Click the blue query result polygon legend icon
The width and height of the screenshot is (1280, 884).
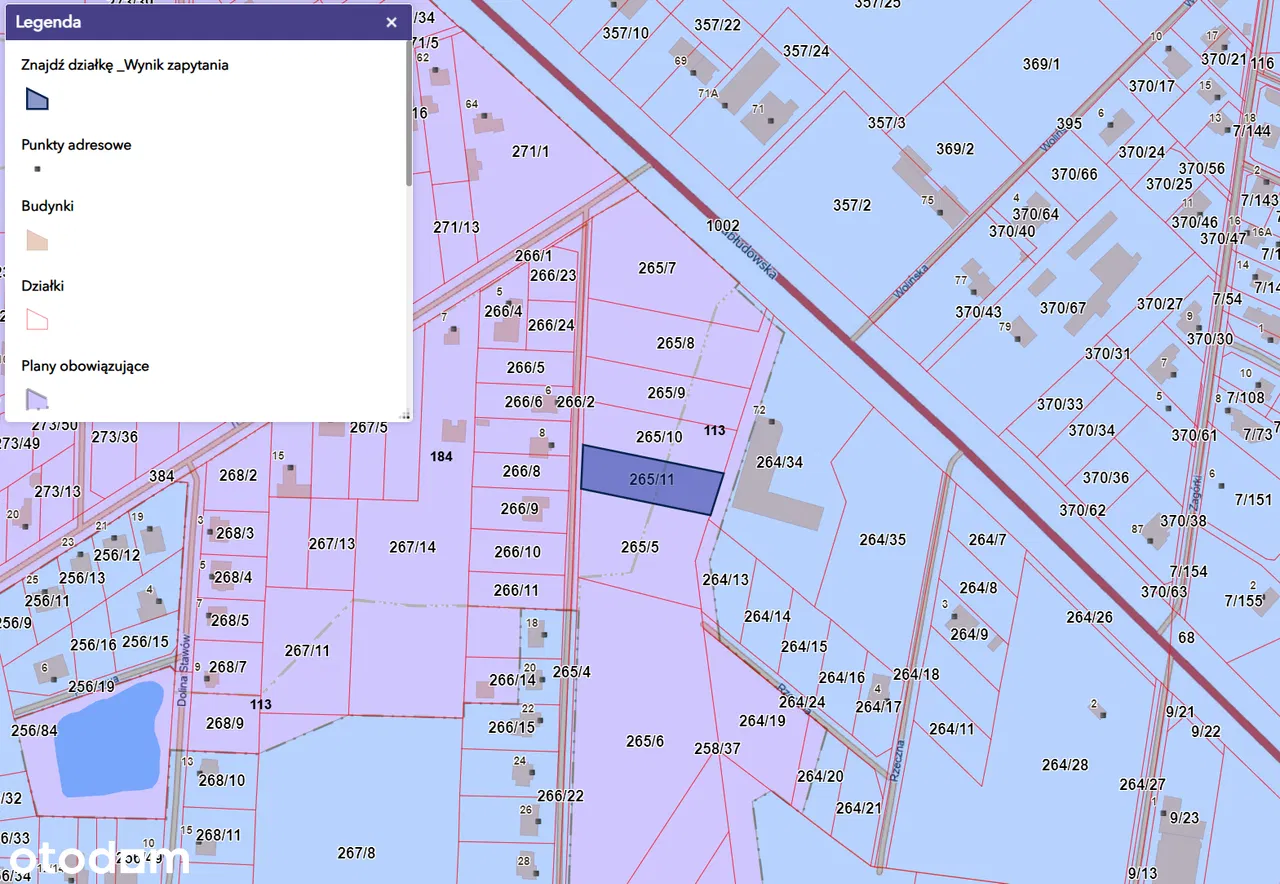(36, 99)
